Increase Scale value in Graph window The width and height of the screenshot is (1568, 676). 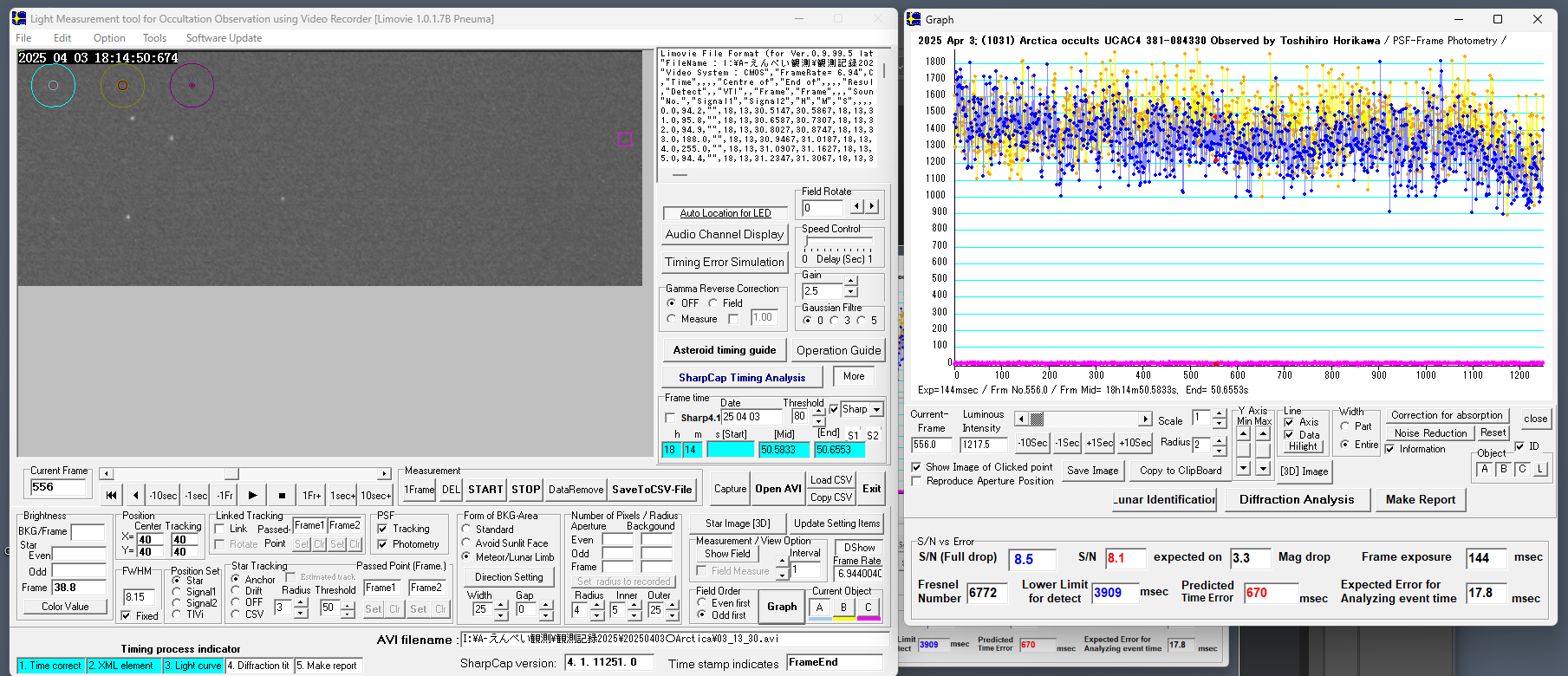[x=1220, y=414]
